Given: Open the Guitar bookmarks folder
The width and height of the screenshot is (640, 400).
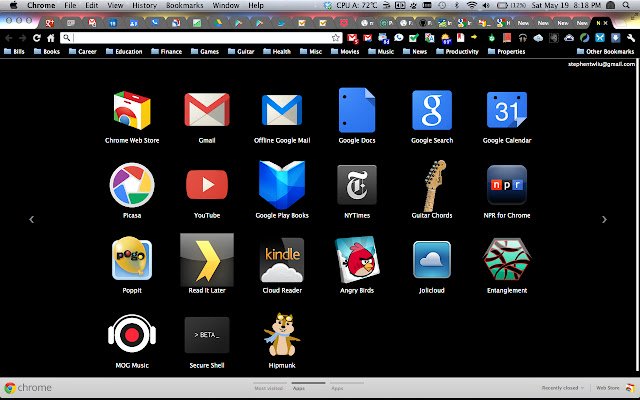Looking at the screenshot, I should [241, 51].
